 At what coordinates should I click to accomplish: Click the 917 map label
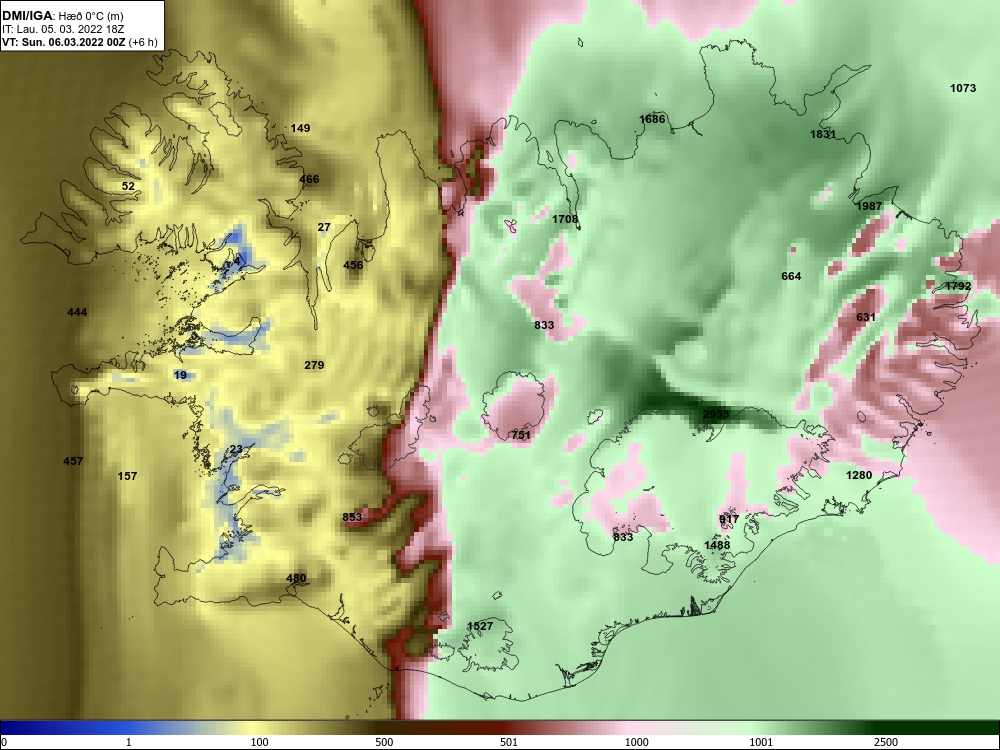pos(729,520)
